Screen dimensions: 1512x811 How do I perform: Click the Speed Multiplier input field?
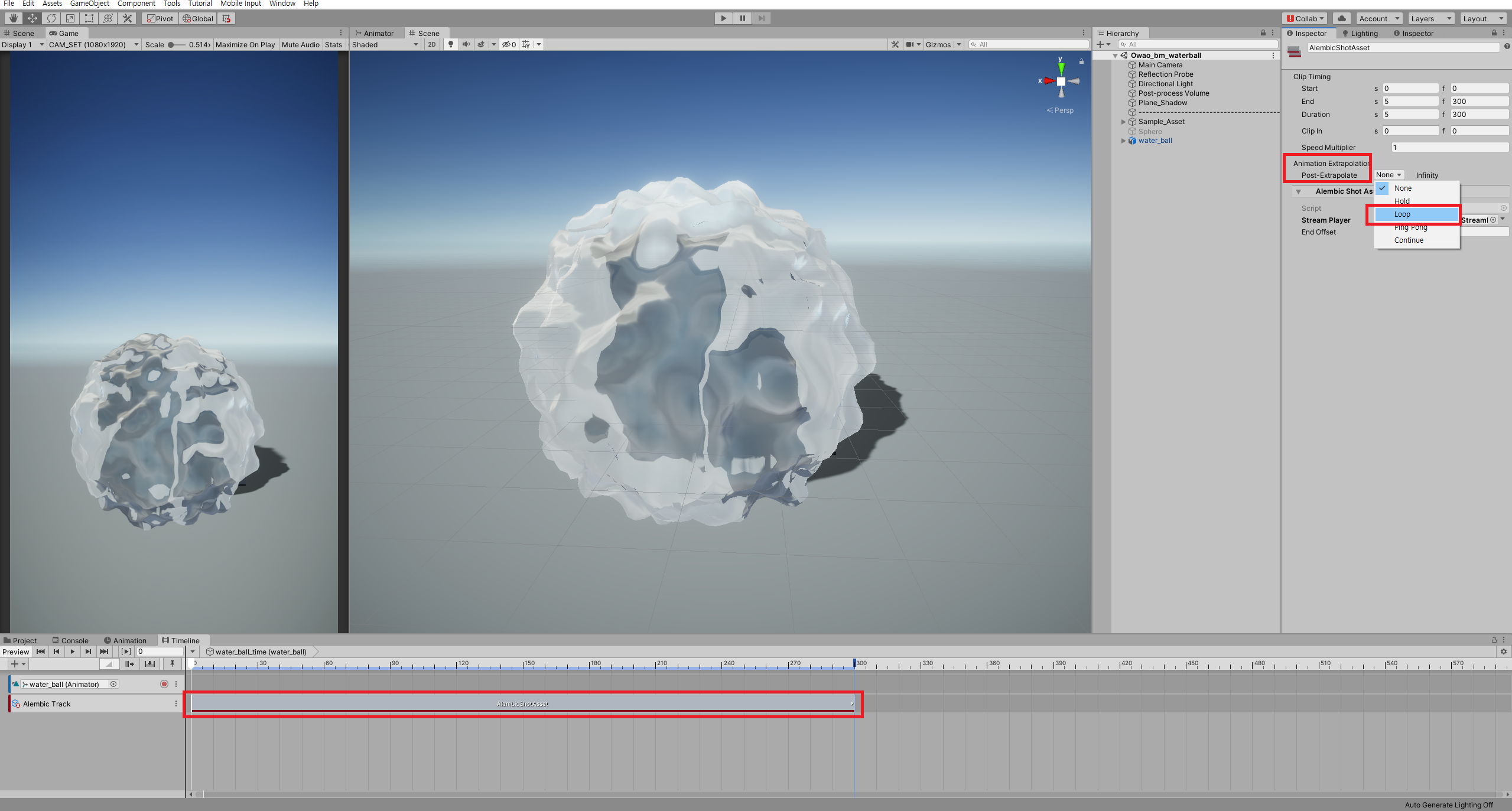tap(1449, 148)
